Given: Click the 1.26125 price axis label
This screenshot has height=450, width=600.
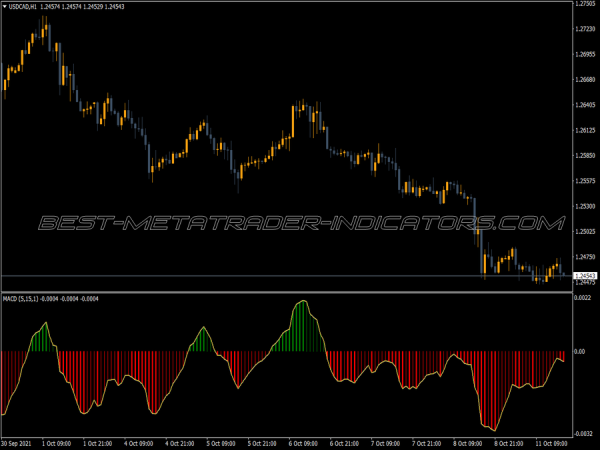Looking at the screenshot, I should (x=585, y=130).
